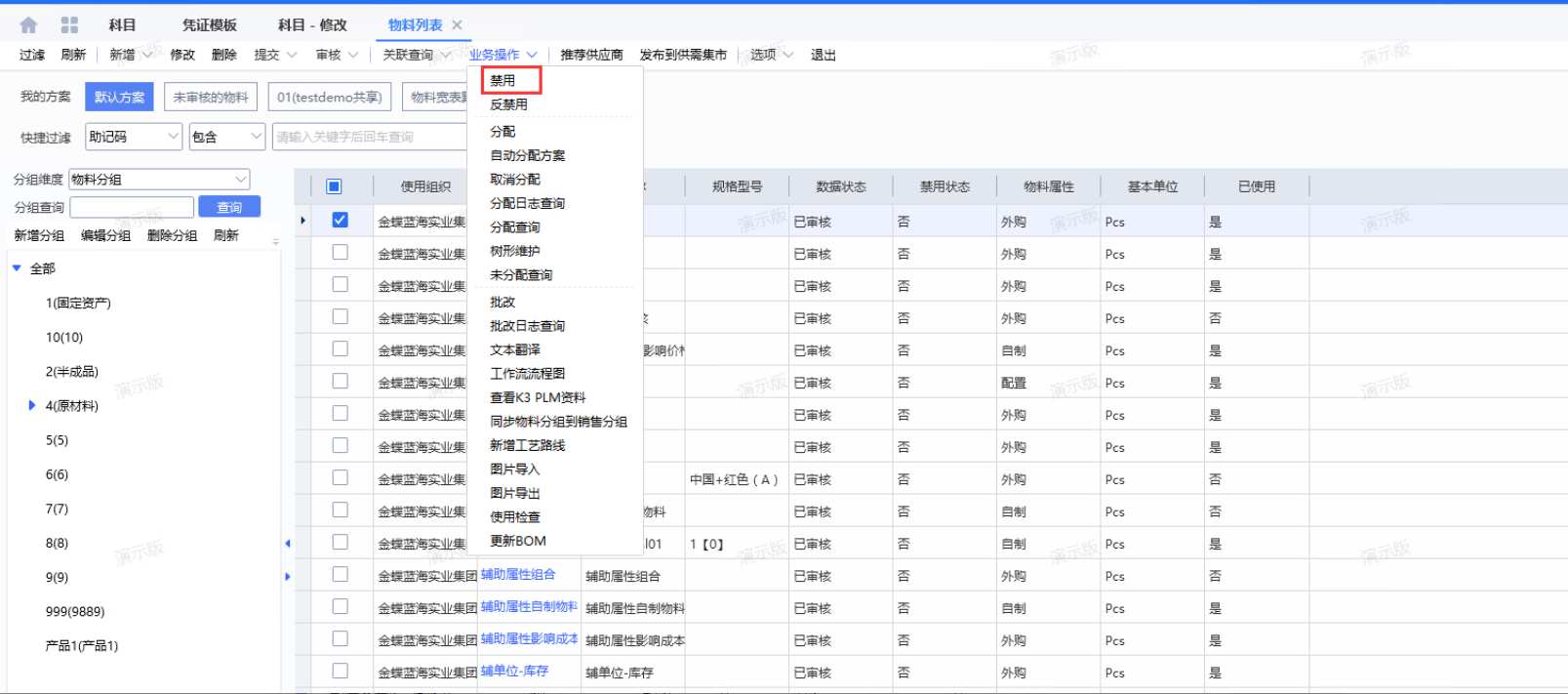Select the 未审核的物料 filter scheme

[211, 97]
